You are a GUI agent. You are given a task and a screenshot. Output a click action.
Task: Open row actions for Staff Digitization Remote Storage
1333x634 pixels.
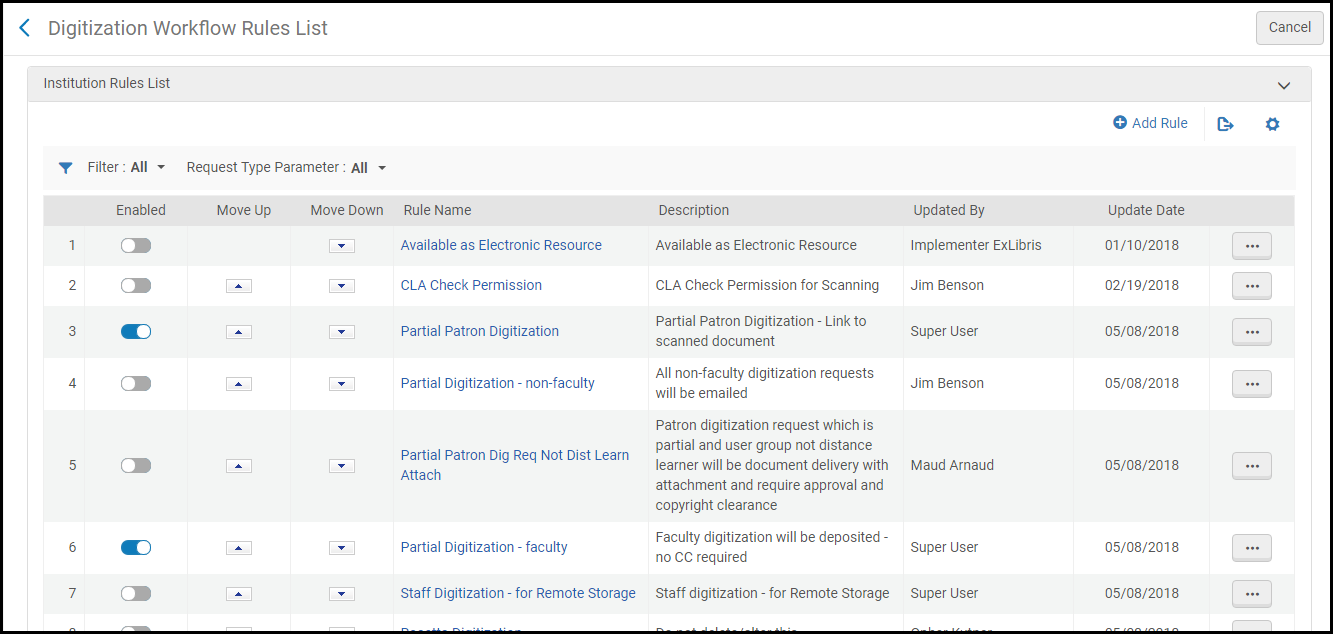[1252, 594]
